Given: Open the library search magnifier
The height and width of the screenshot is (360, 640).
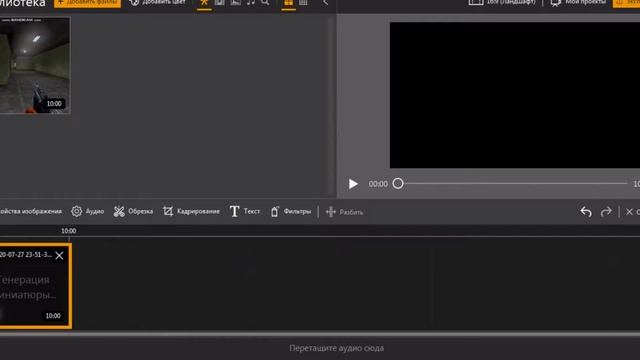Looking at the screenshot, I should (265, 2).
